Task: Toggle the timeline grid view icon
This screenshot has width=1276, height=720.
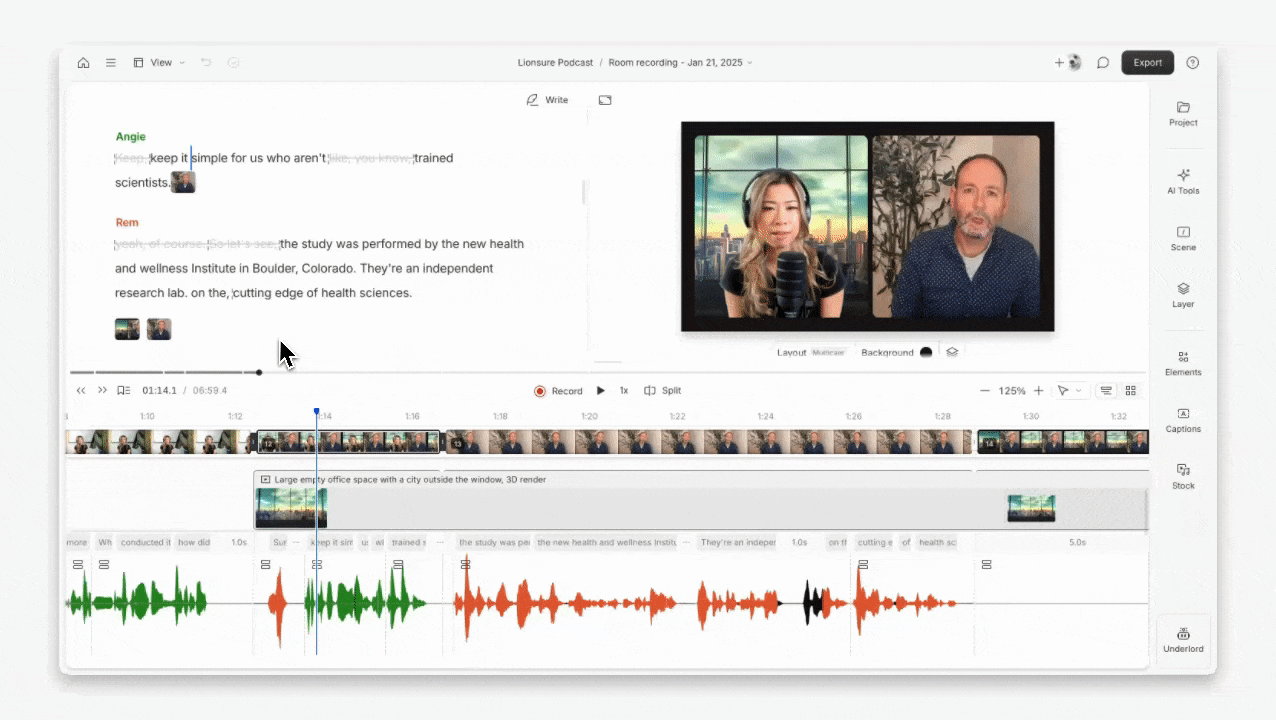Action: (1131, 391)
